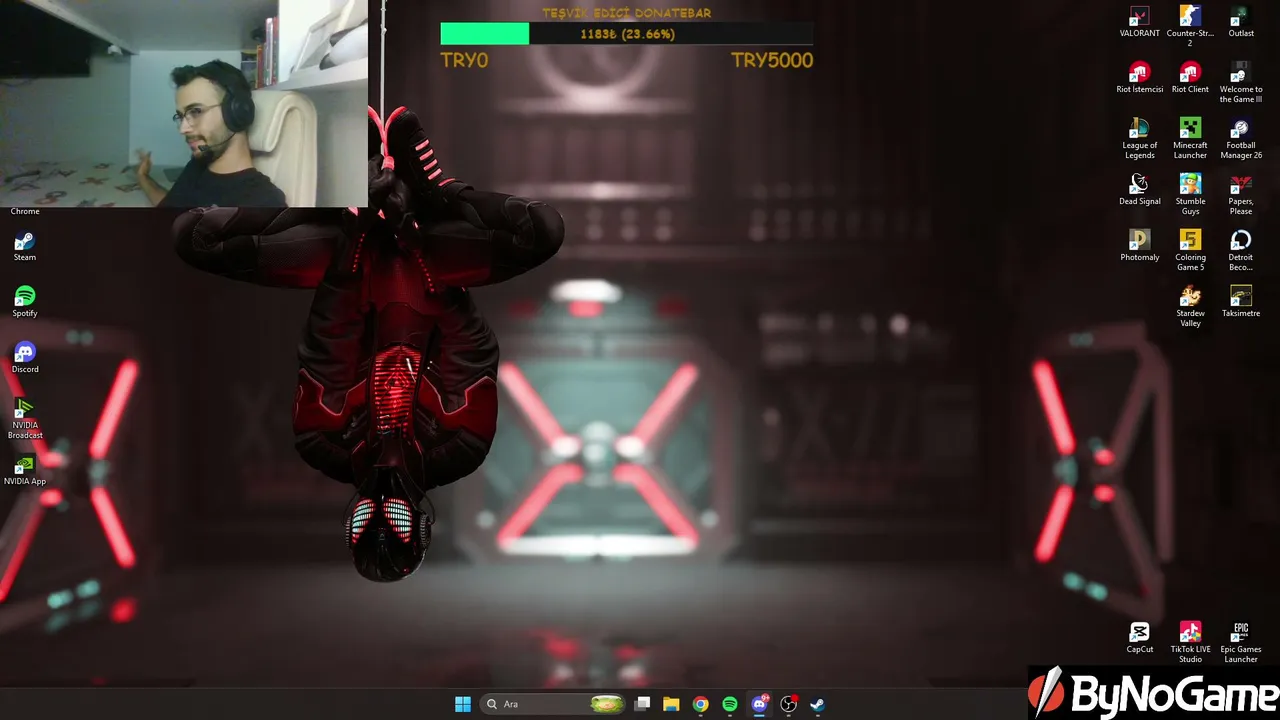Click the Dead Signal desktop shortcut

[x=1139, y=190]
